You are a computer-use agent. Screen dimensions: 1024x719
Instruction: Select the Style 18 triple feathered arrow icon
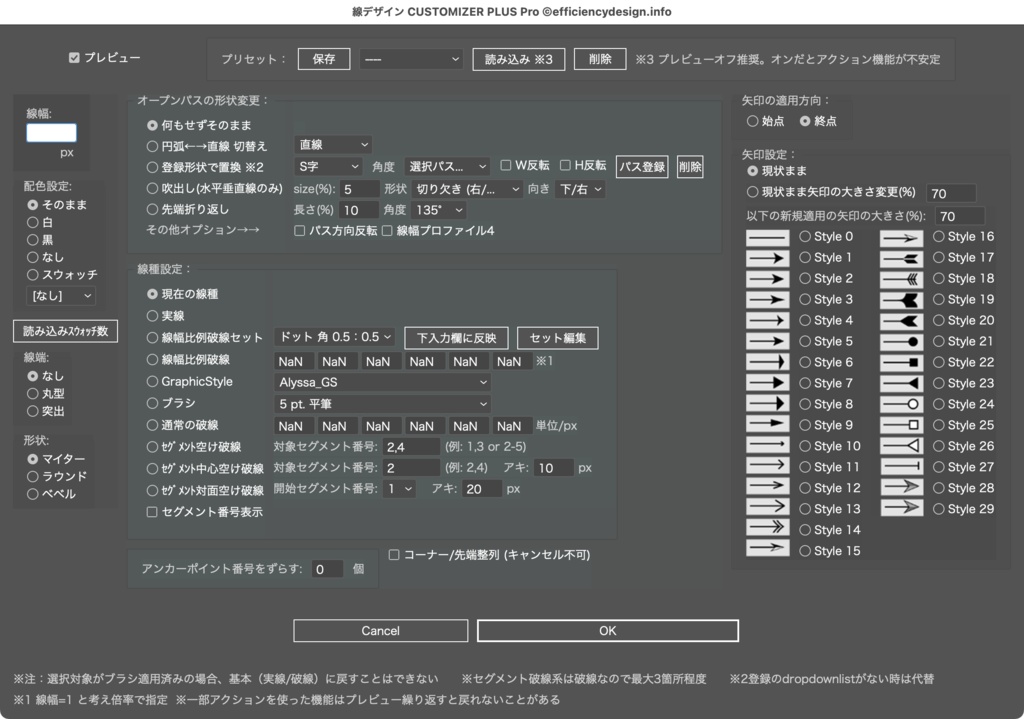coord(901,278)
